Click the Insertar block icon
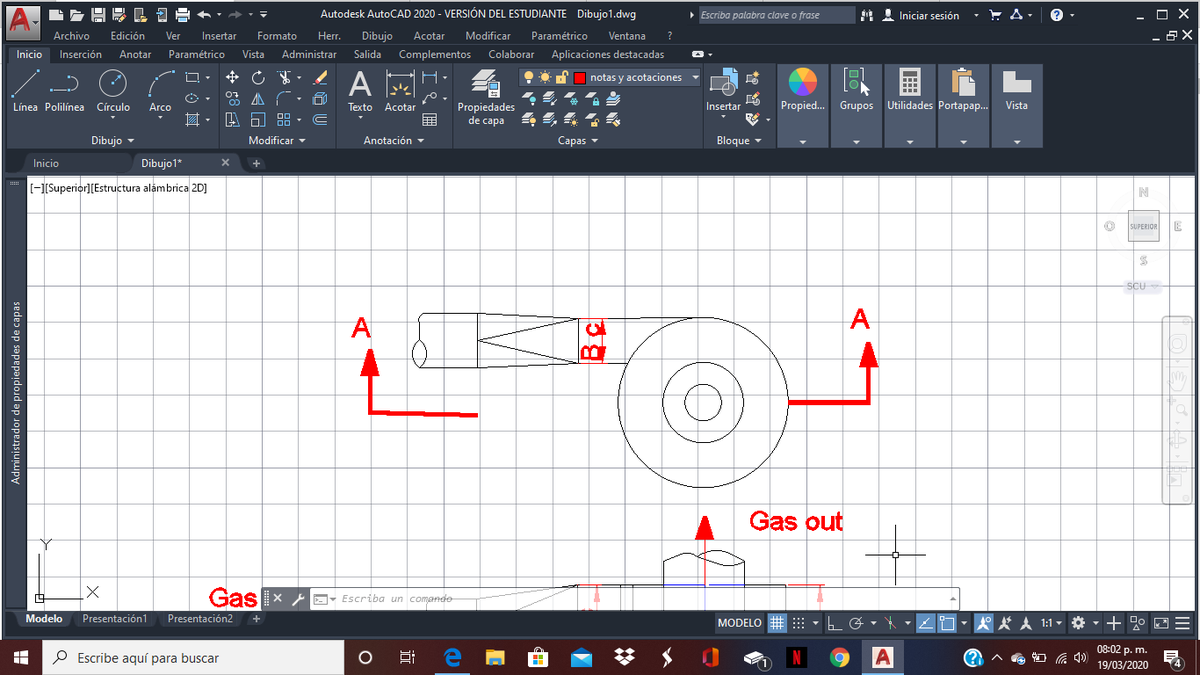This screenshot has height=675, width=1200. pyautogui.click(x=723, y=91)
